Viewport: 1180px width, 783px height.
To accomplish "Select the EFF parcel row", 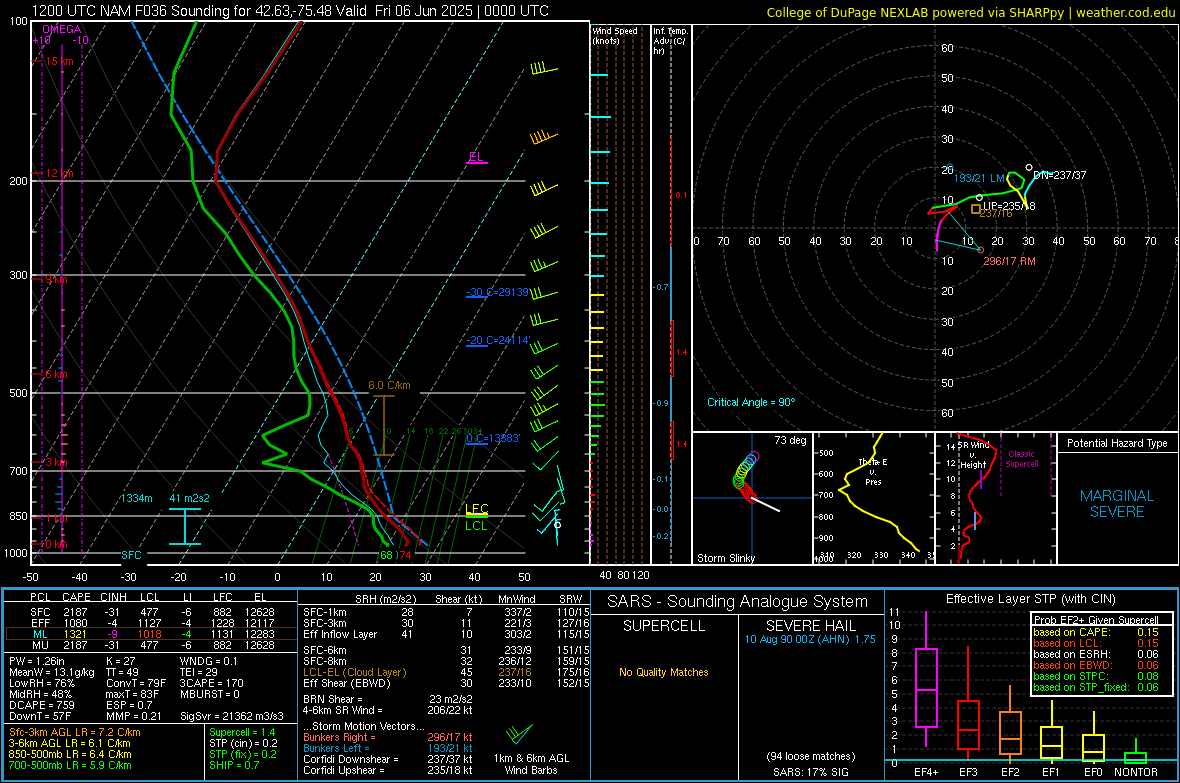I will [x=152, y=623].
